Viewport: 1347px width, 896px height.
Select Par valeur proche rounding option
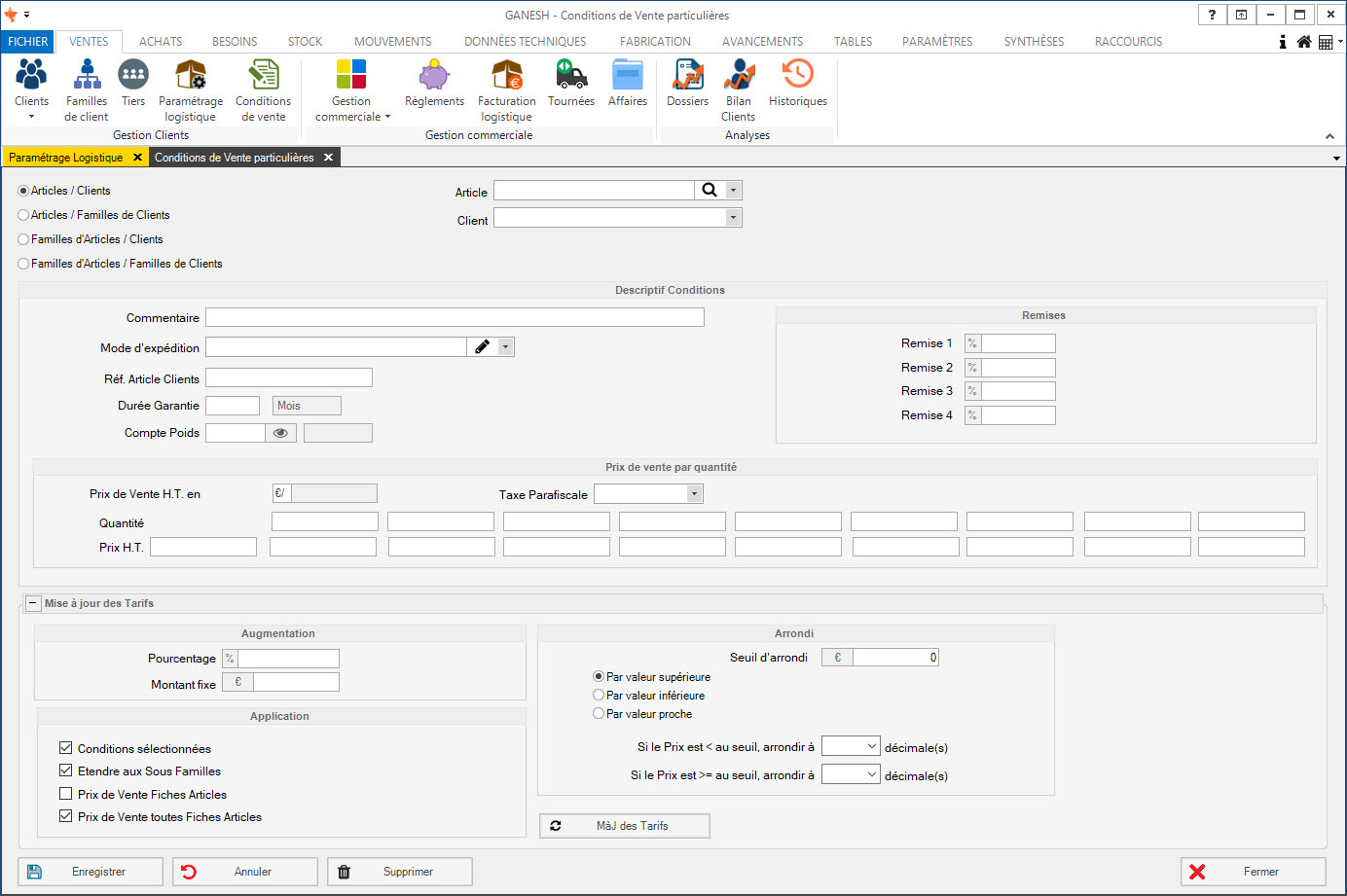[599, 713]
